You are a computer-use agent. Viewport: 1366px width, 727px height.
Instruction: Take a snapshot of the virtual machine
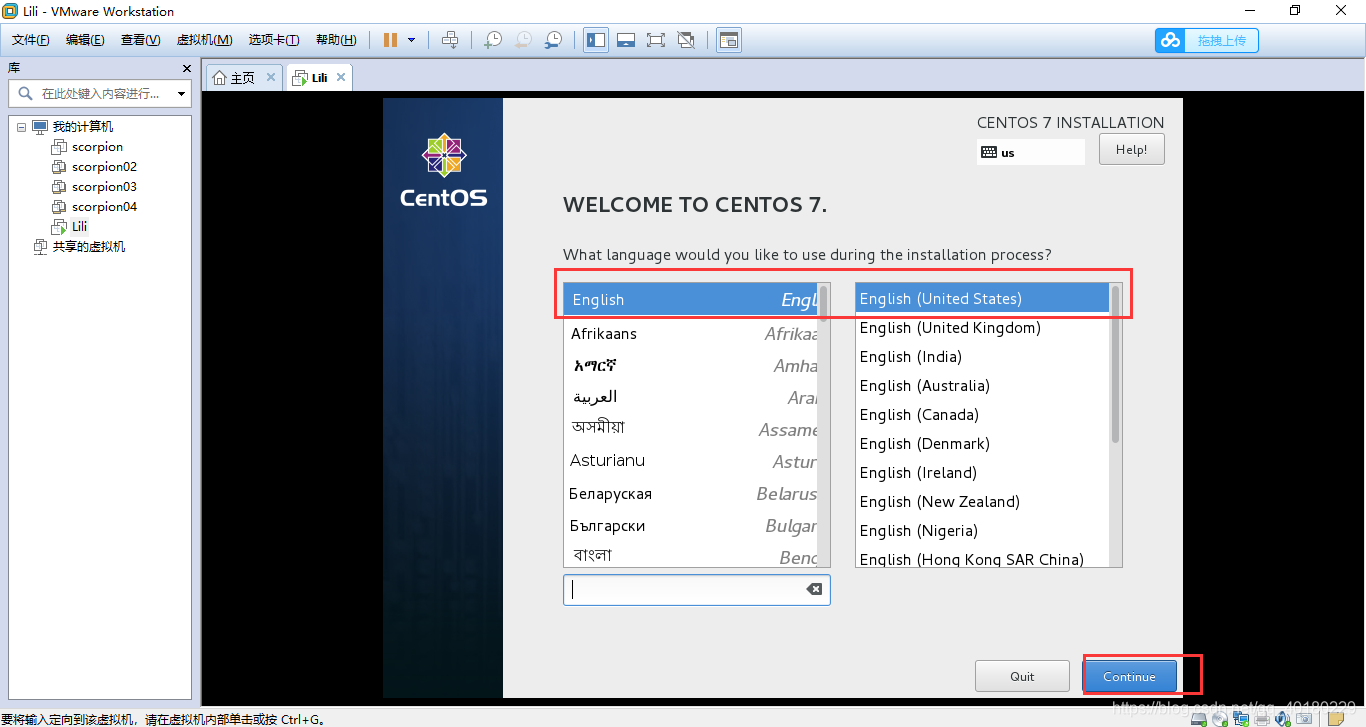(493, 40)
